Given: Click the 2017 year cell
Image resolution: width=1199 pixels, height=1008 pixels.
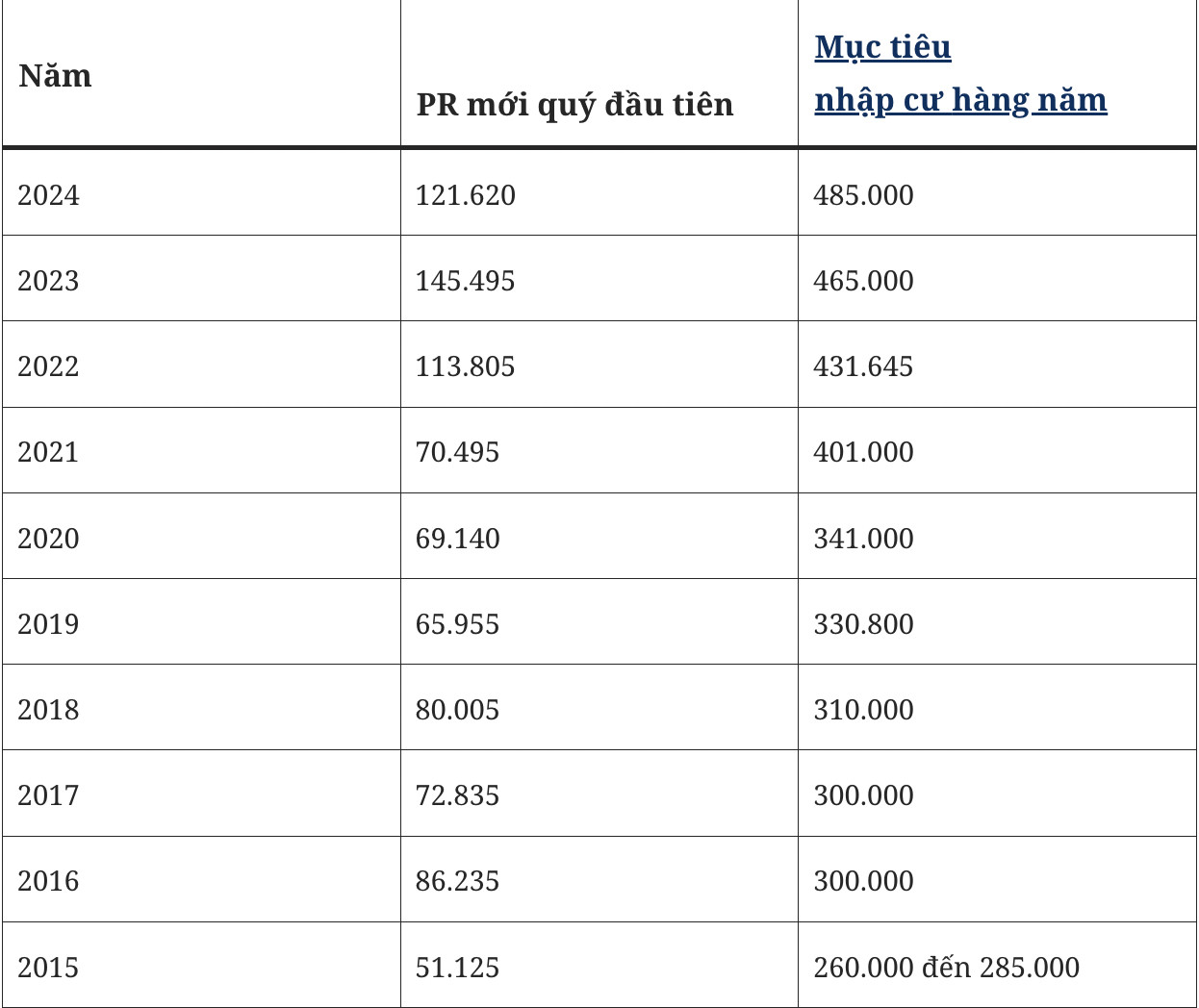Looking at the screenshot, I should click(x=201, y=794).
